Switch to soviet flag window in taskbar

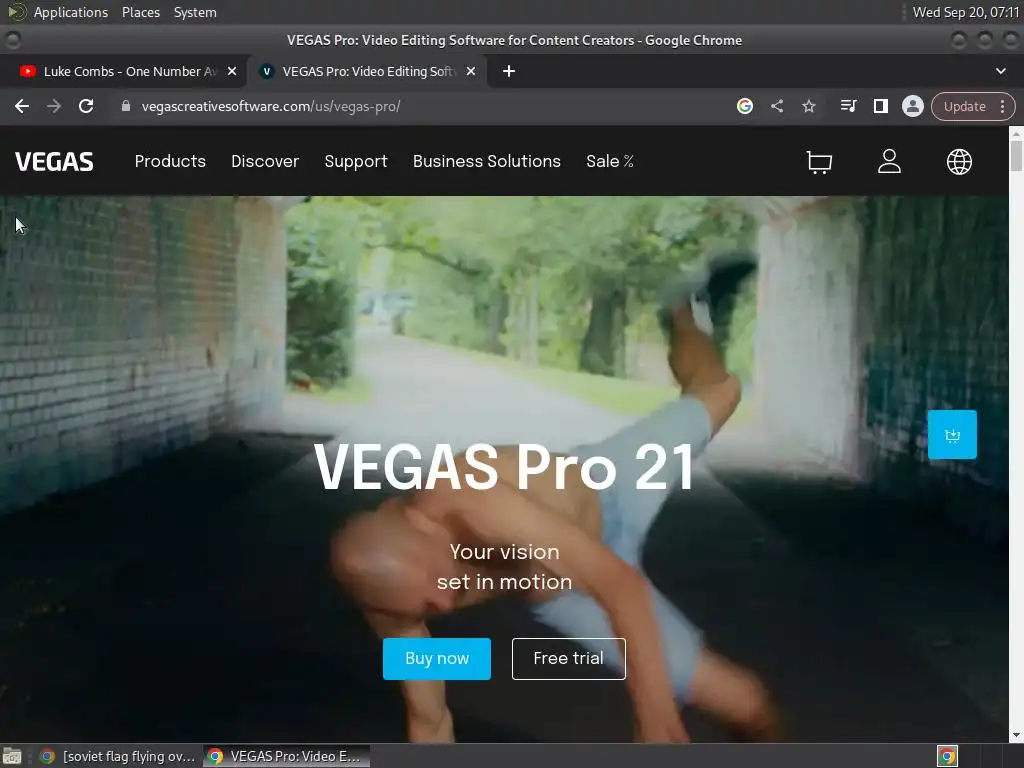[118, 756]
